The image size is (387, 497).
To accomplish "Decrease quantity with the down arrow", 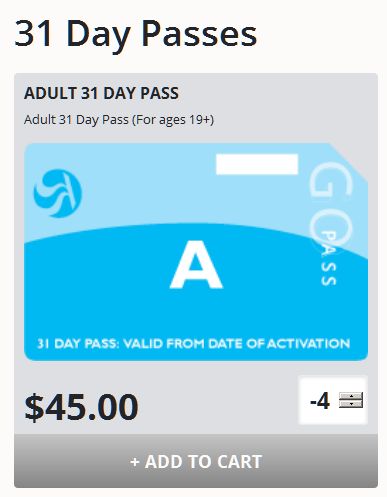I will click(351, 404).
